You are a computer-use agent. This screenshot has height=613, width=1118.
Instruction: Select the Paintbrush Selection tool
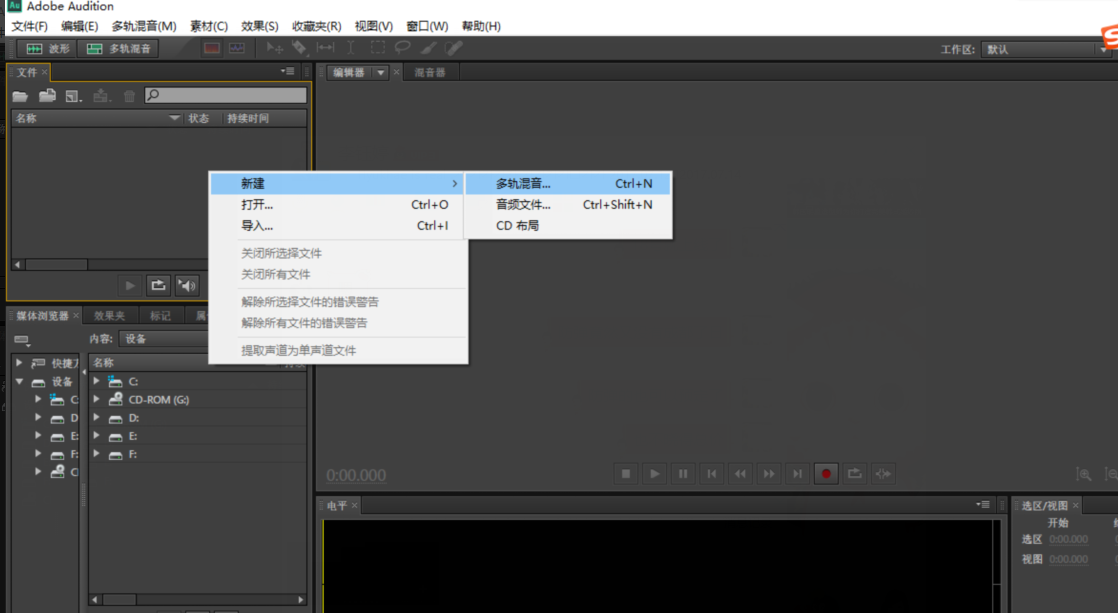(x=429, y=48)
